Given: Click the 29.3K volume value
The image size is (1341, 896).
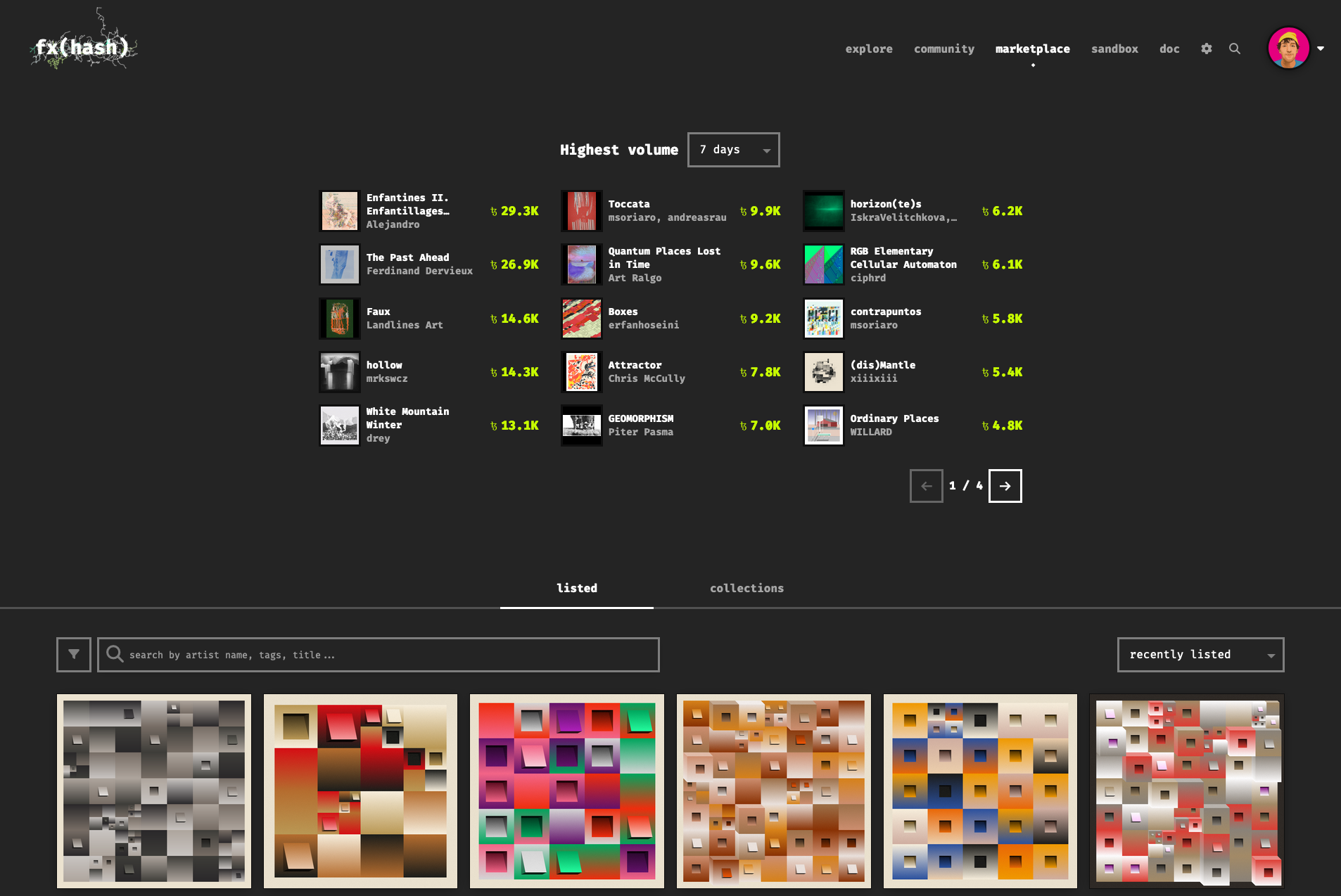Looking at the screenshot, I should [x=514, y=211].
